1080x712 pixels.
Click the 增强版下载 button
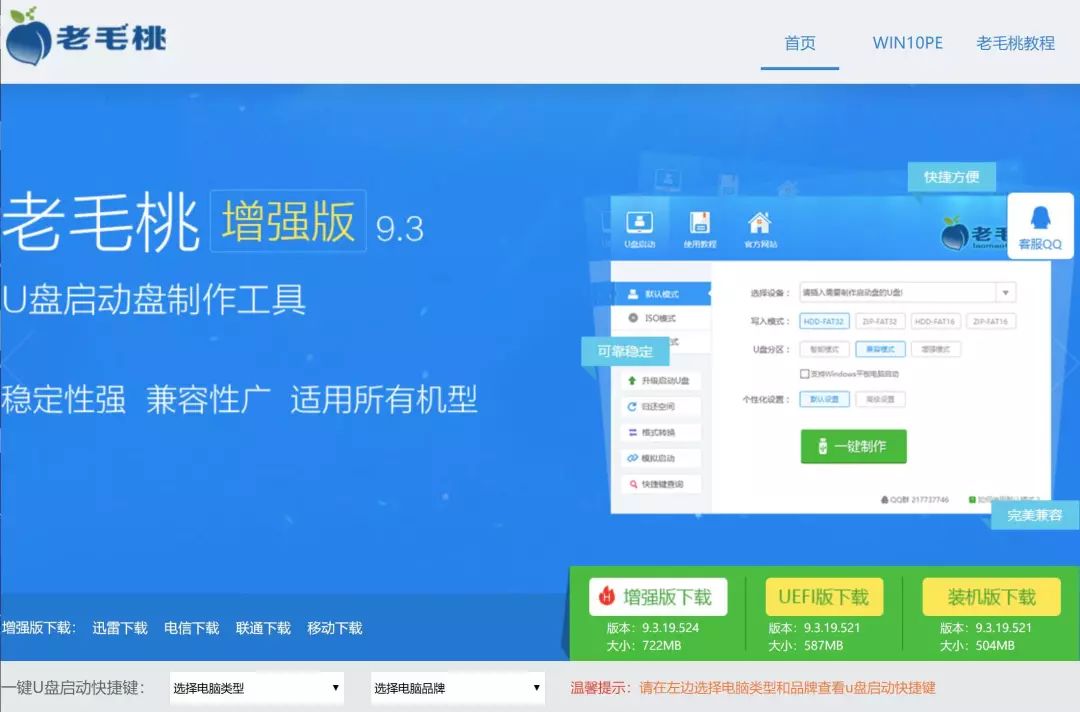point(658,597)
